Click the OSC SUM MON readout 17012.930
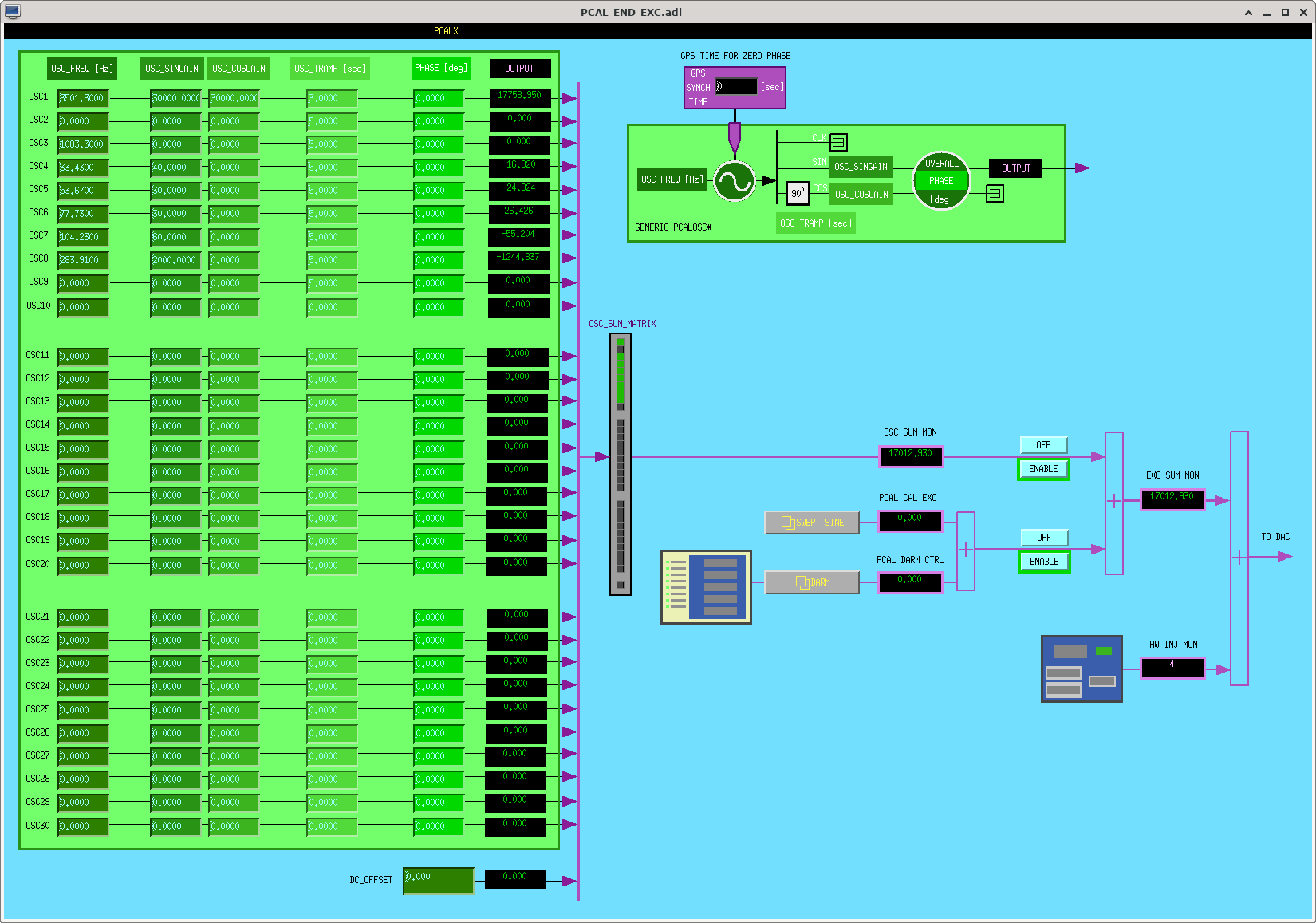The image size is (1316, 923). coord(911,456)
